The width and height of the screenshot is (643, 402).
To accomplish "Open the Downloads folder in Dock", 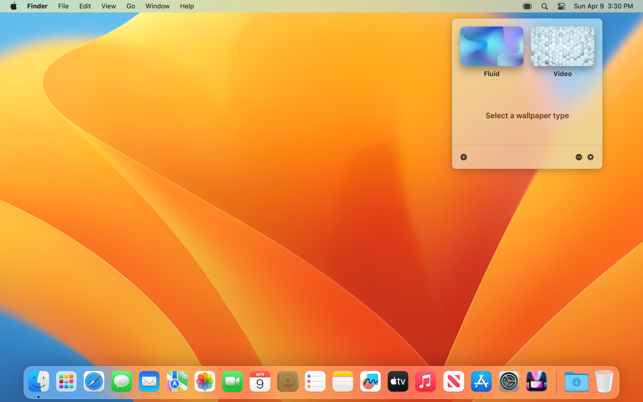I will (x=576, y=381).
